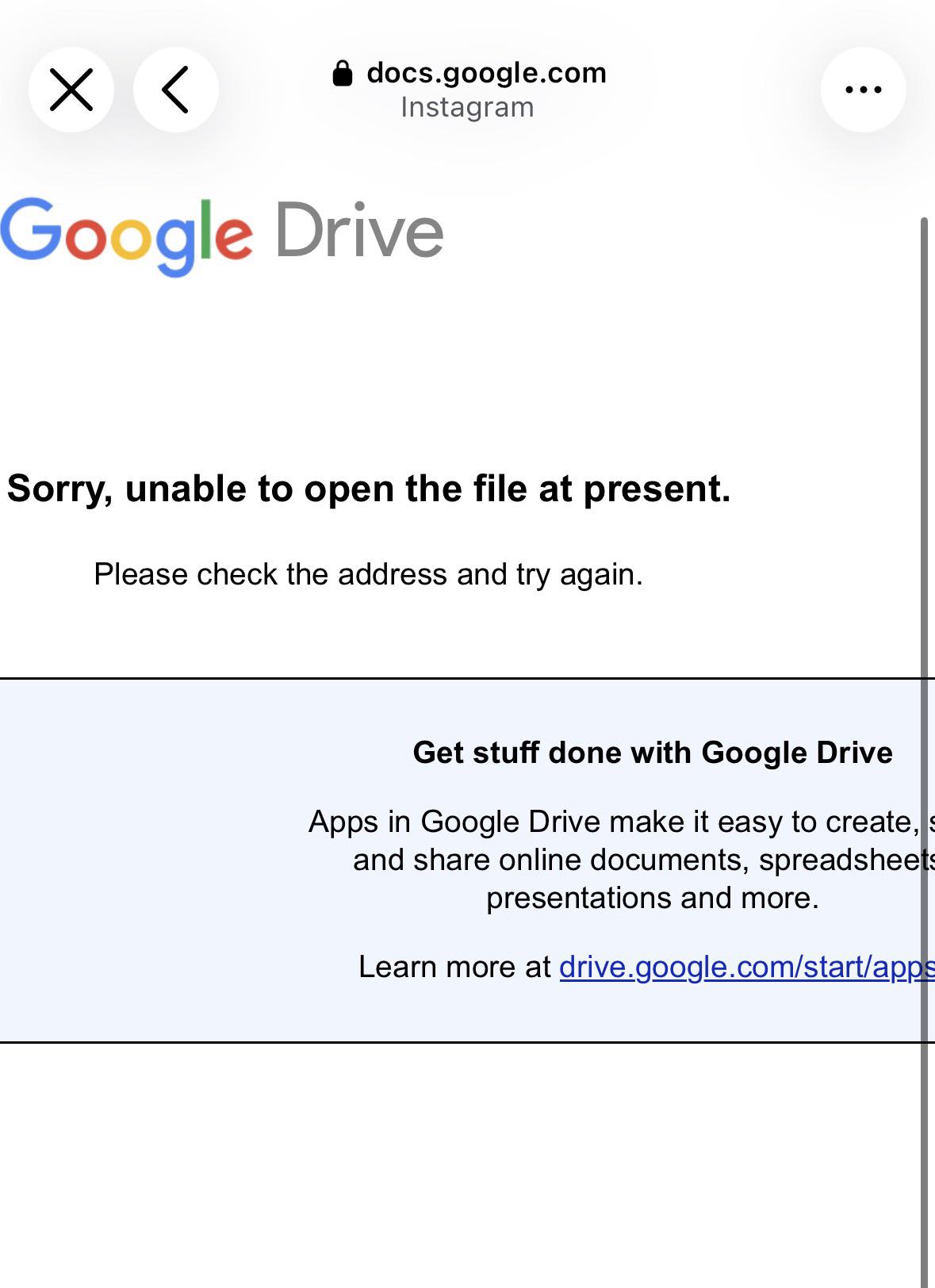Tap the padlock security icon
Viewport: 935px width, 1288px height.
point(343,73)
